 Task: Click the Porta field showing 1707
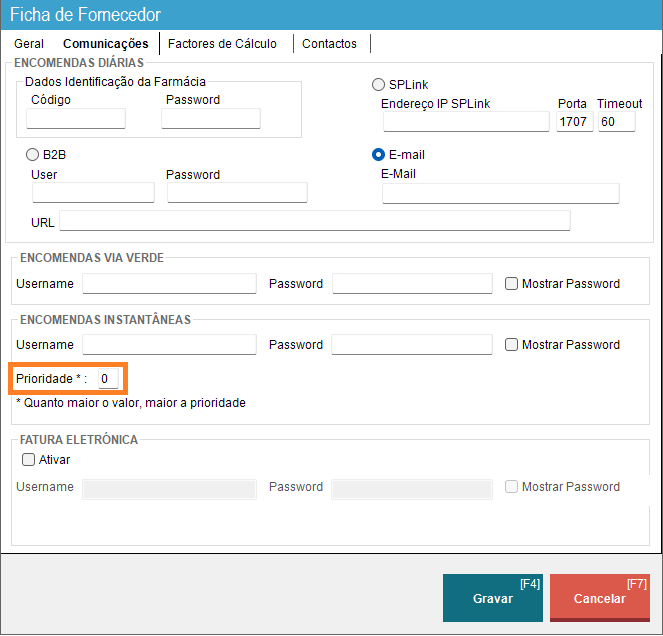575,122
